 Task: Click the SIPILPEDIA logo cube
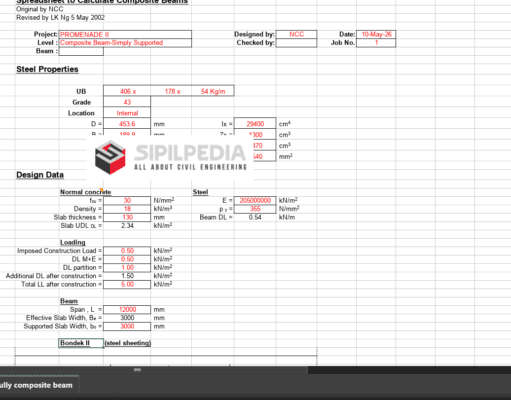110,157
